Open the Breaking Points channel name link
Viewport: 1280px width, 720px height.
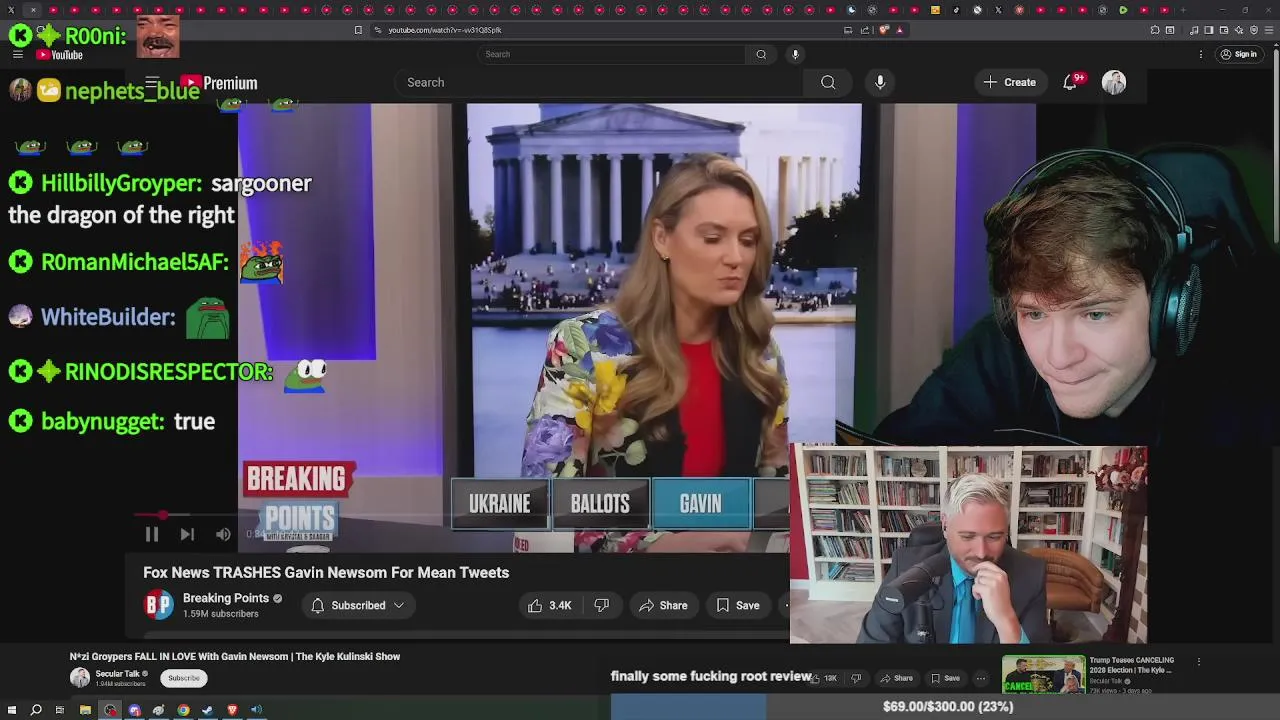[226, 598]
